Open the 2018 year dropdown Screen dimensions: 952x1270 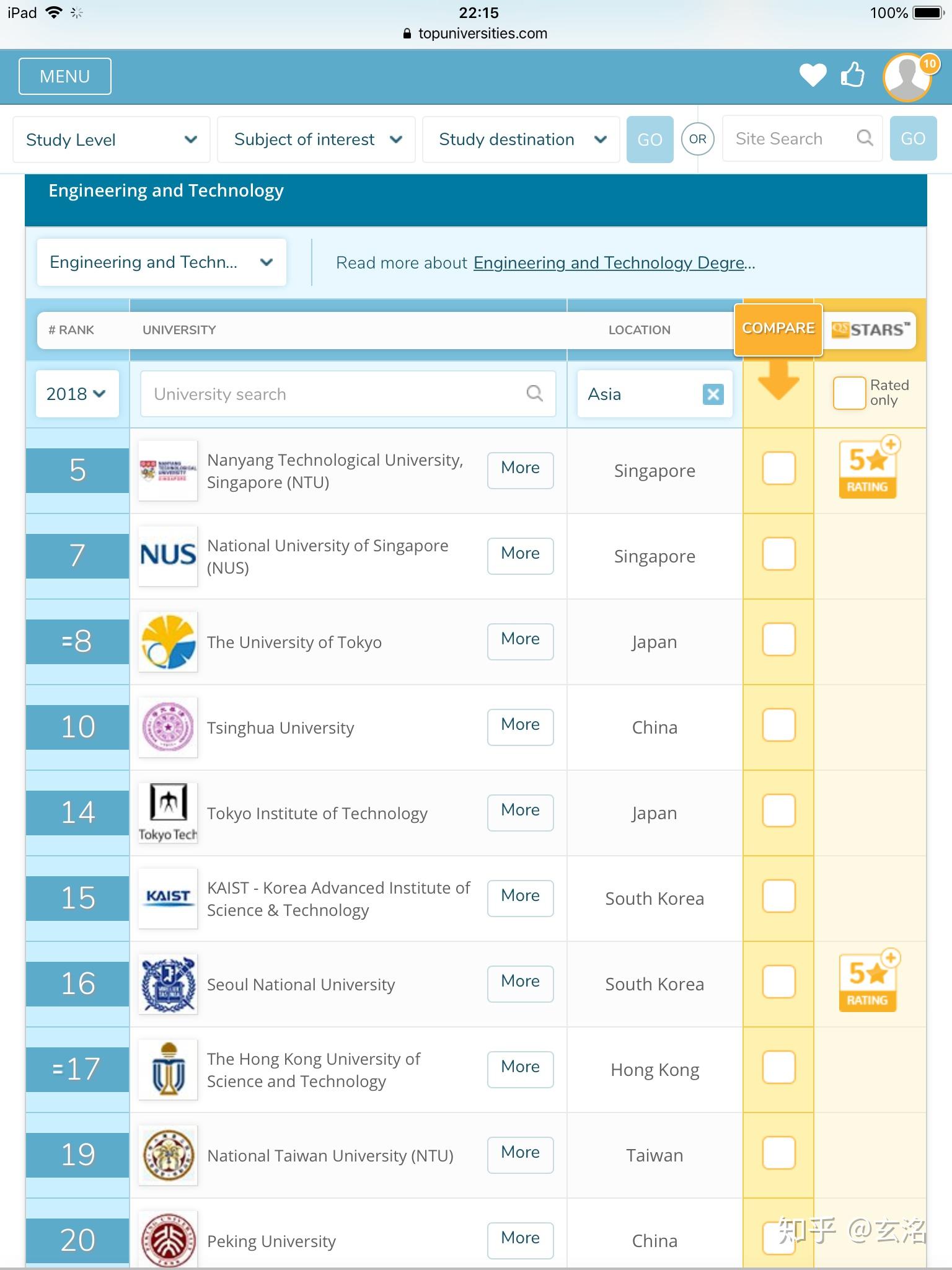click(77, 394)
